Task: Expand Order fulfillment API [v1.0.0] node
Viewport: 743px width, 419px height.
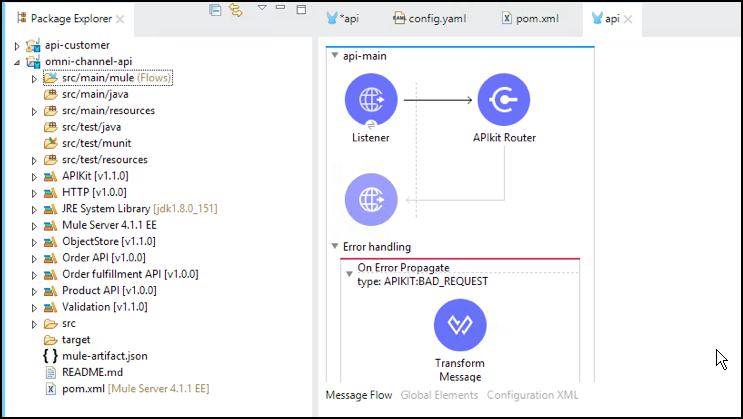Action: [34, 275]
